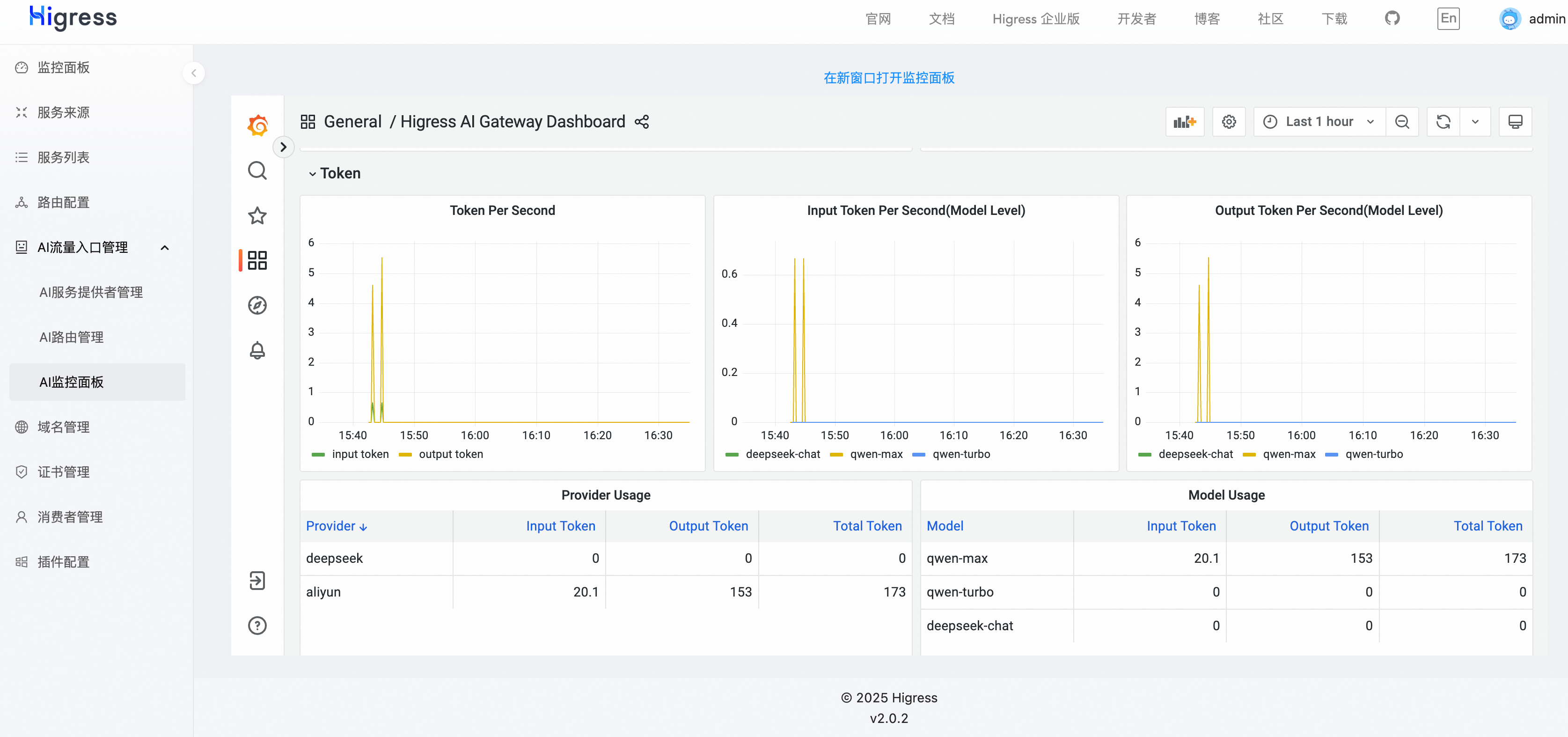Open refresh interval dropdown arrow
Image resolution: width=1568 pixels, height=737 pixels.
click(x=1475, y=122)
